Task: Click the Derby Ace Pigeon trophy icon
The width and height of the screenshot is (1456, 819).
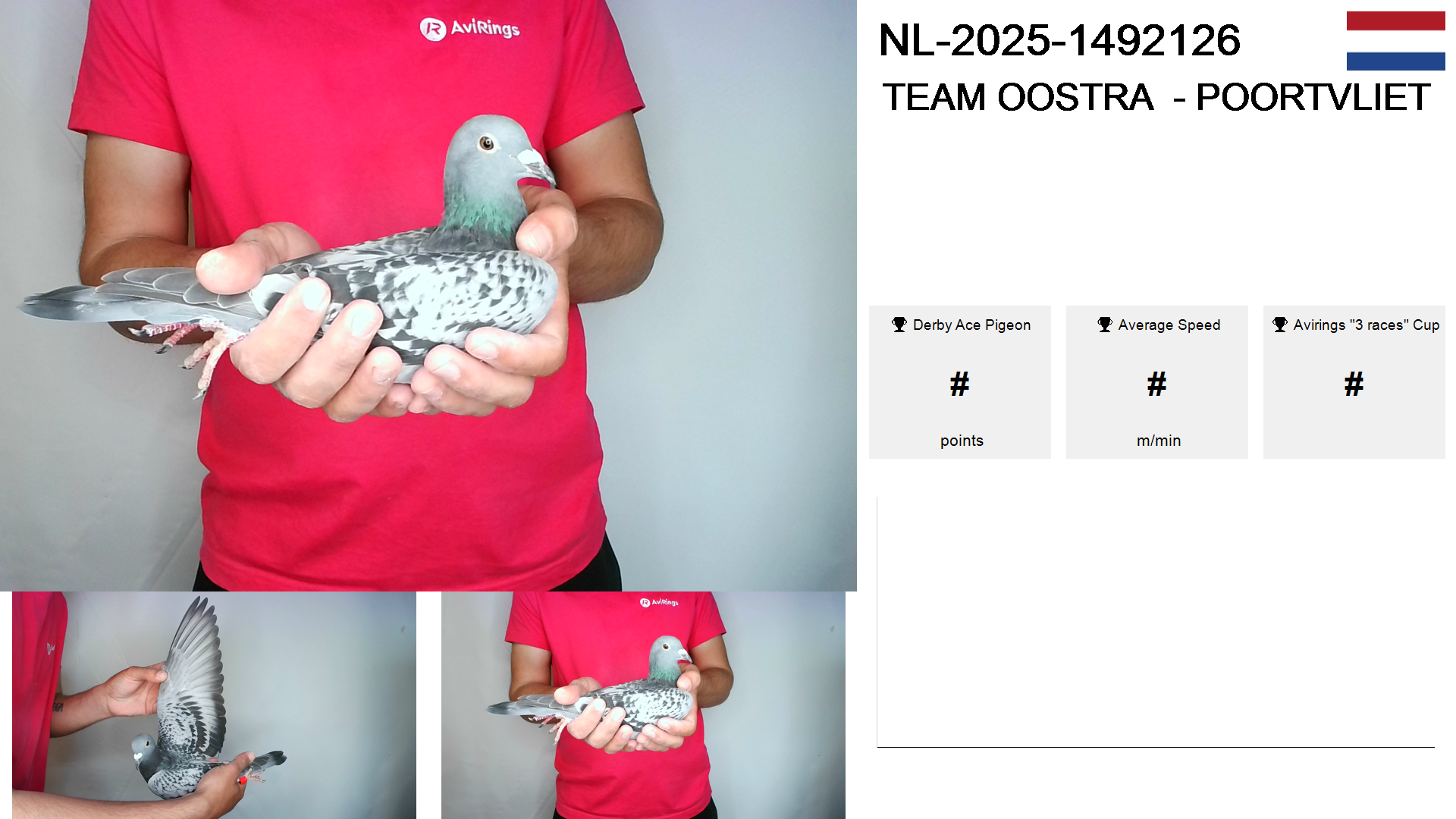Action: 899,325
